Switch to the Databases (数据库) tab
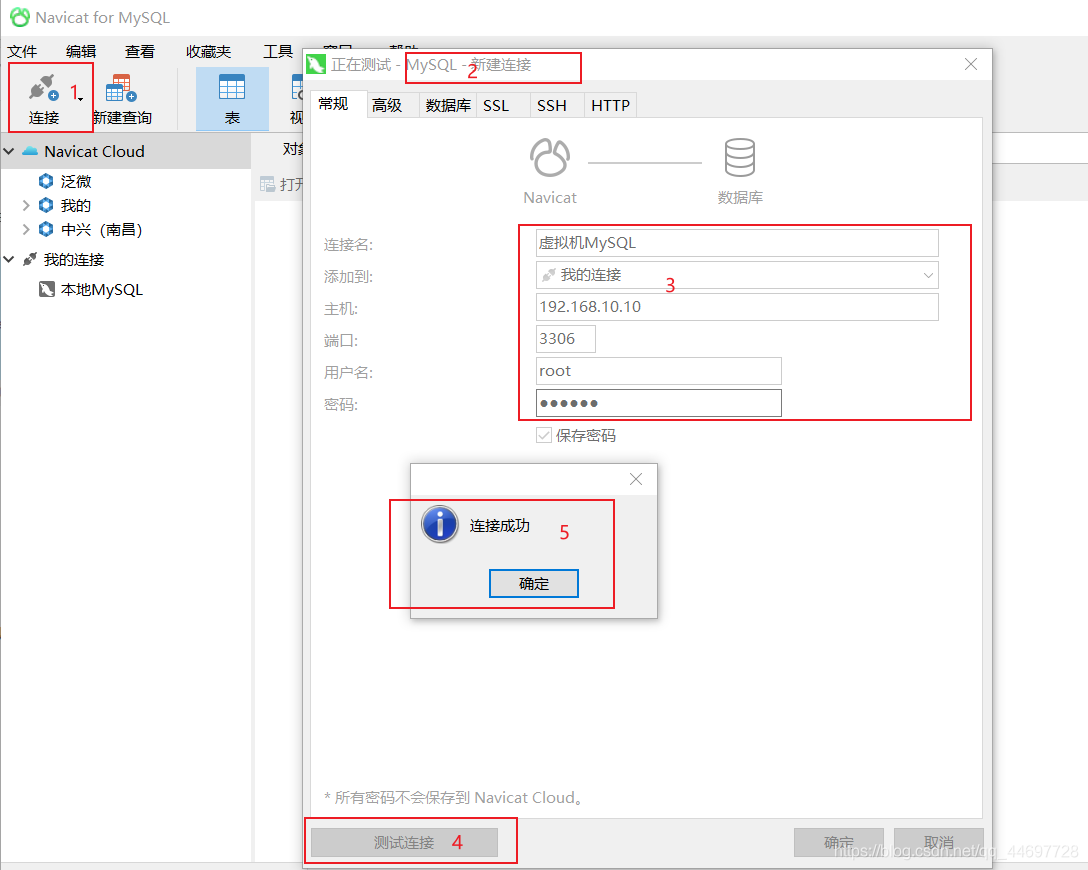This screenshot has height=870, width=1088. pos(448,105)
